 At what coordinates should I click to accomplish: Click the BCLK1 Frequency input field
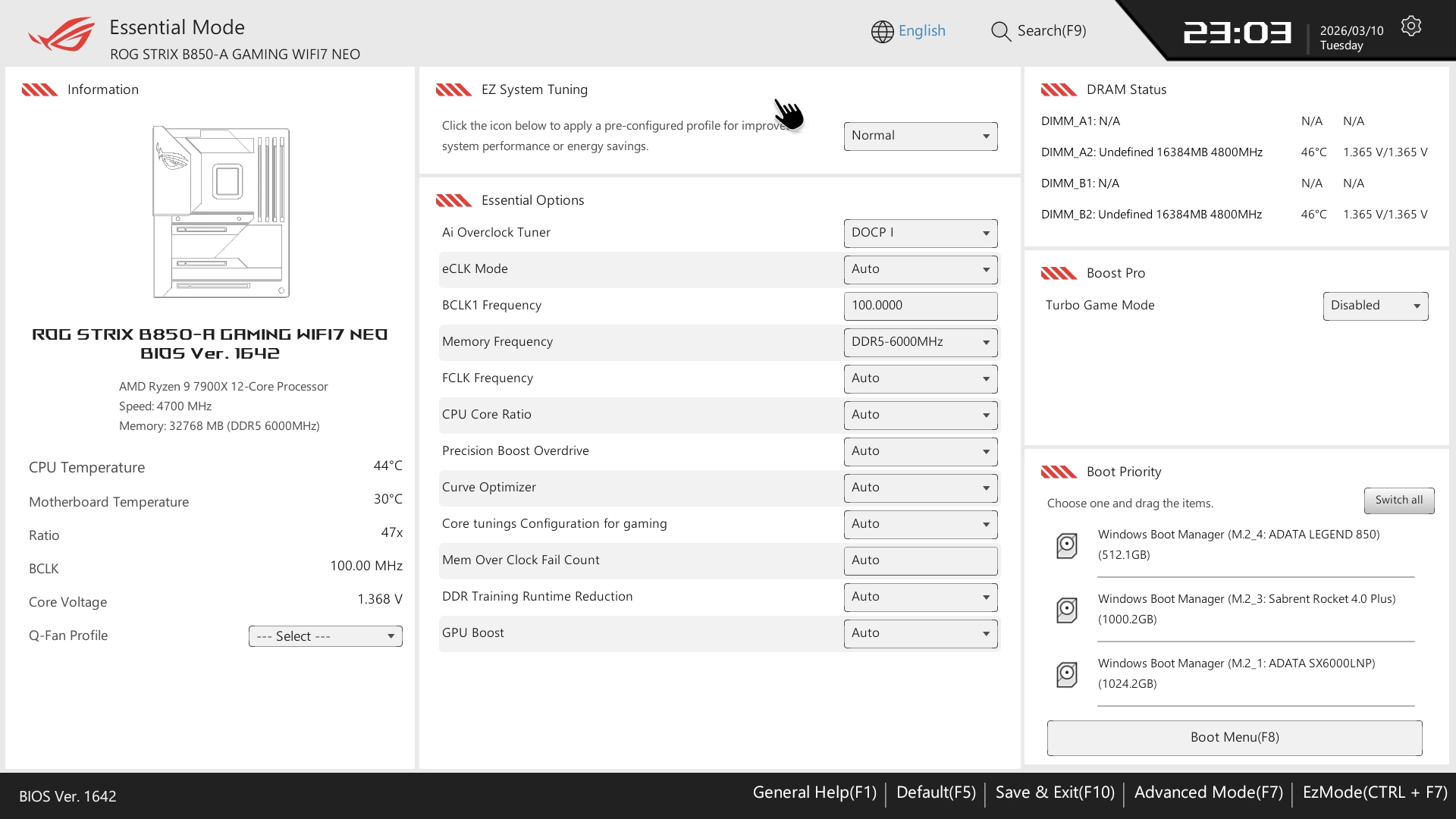point(920,306)
